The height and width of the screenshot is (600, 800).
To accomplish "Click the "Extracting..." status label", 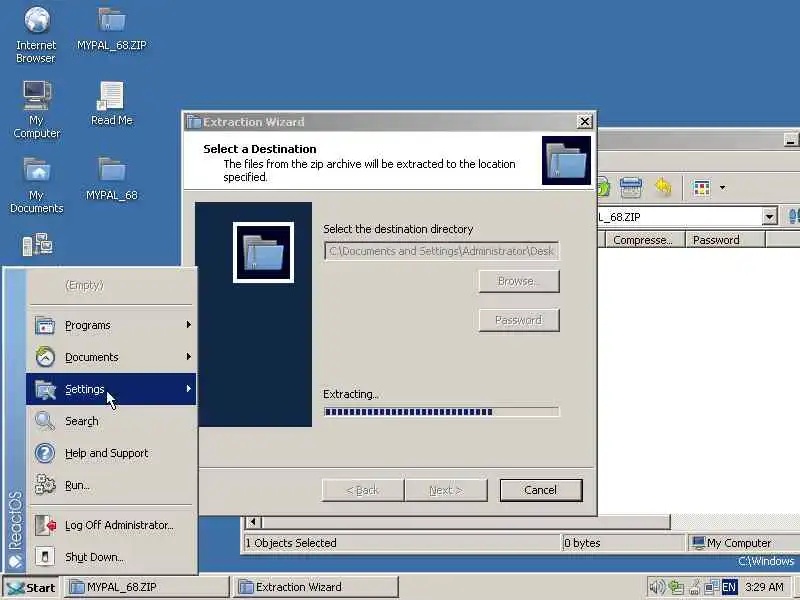I will coord(351,394).
